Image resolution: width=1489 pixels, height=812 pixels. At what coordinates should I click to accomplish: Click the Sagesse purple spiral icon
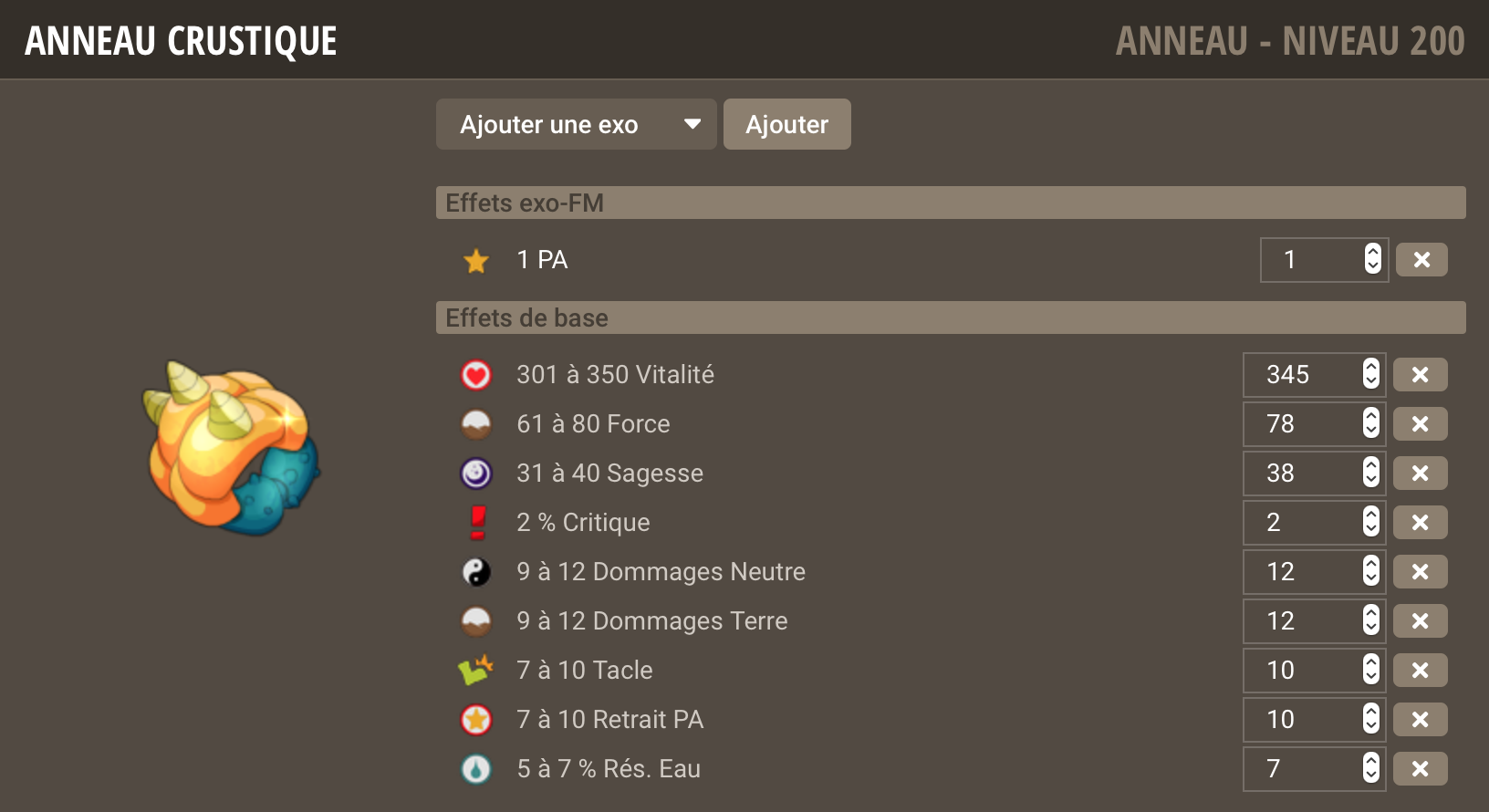(475, 474)
